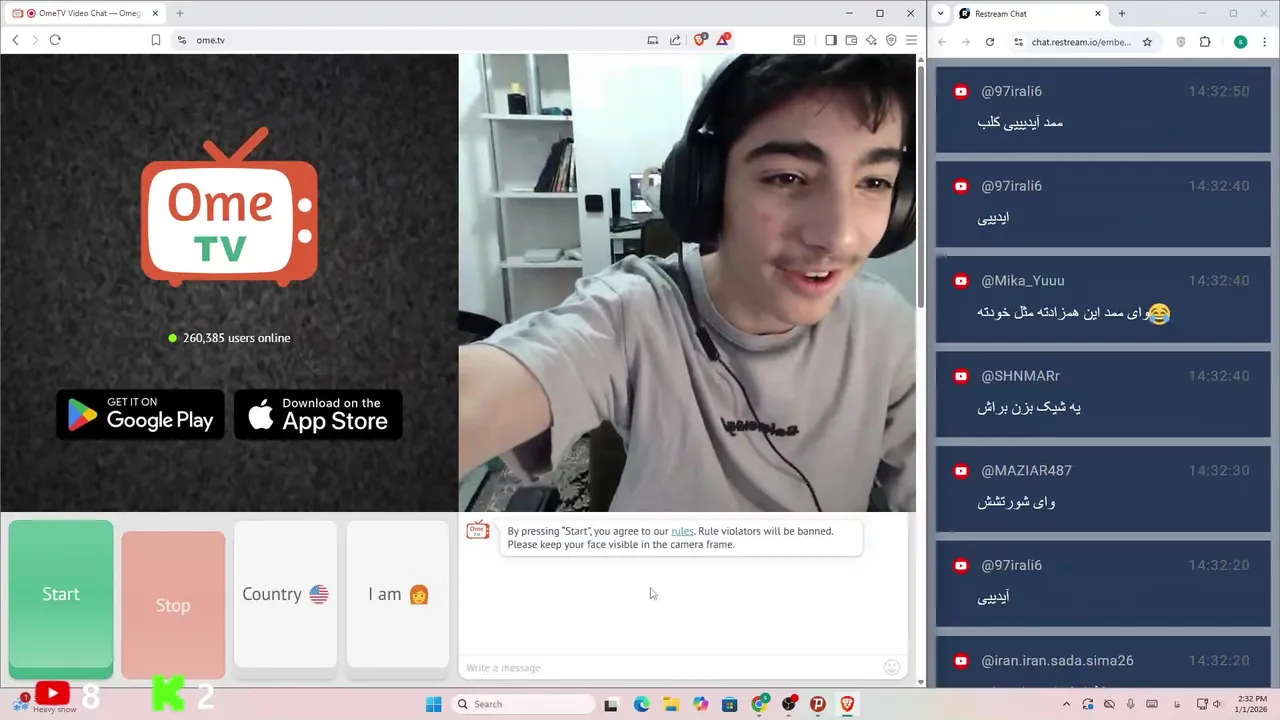Open the Brave browser taskbar icon
This screenshot has width=1280, height=720.
(x=847, y=704)
